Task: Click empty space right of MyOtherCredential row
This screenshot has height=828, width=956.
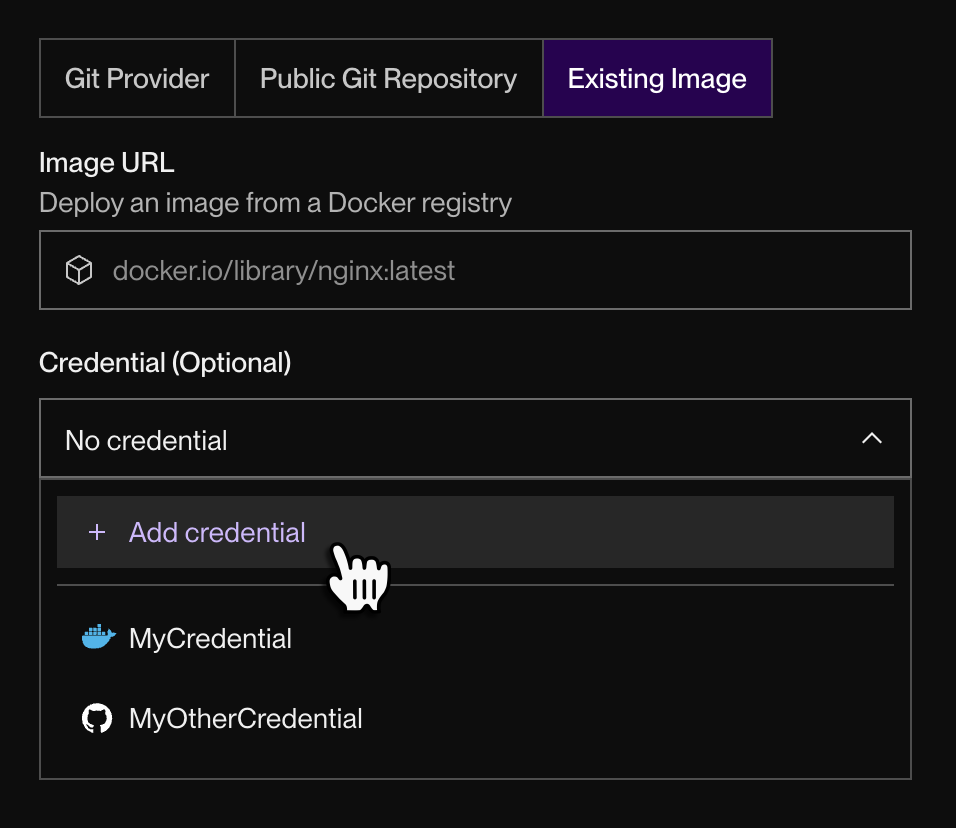Action: pyautogui.click(x=650, y=718)
